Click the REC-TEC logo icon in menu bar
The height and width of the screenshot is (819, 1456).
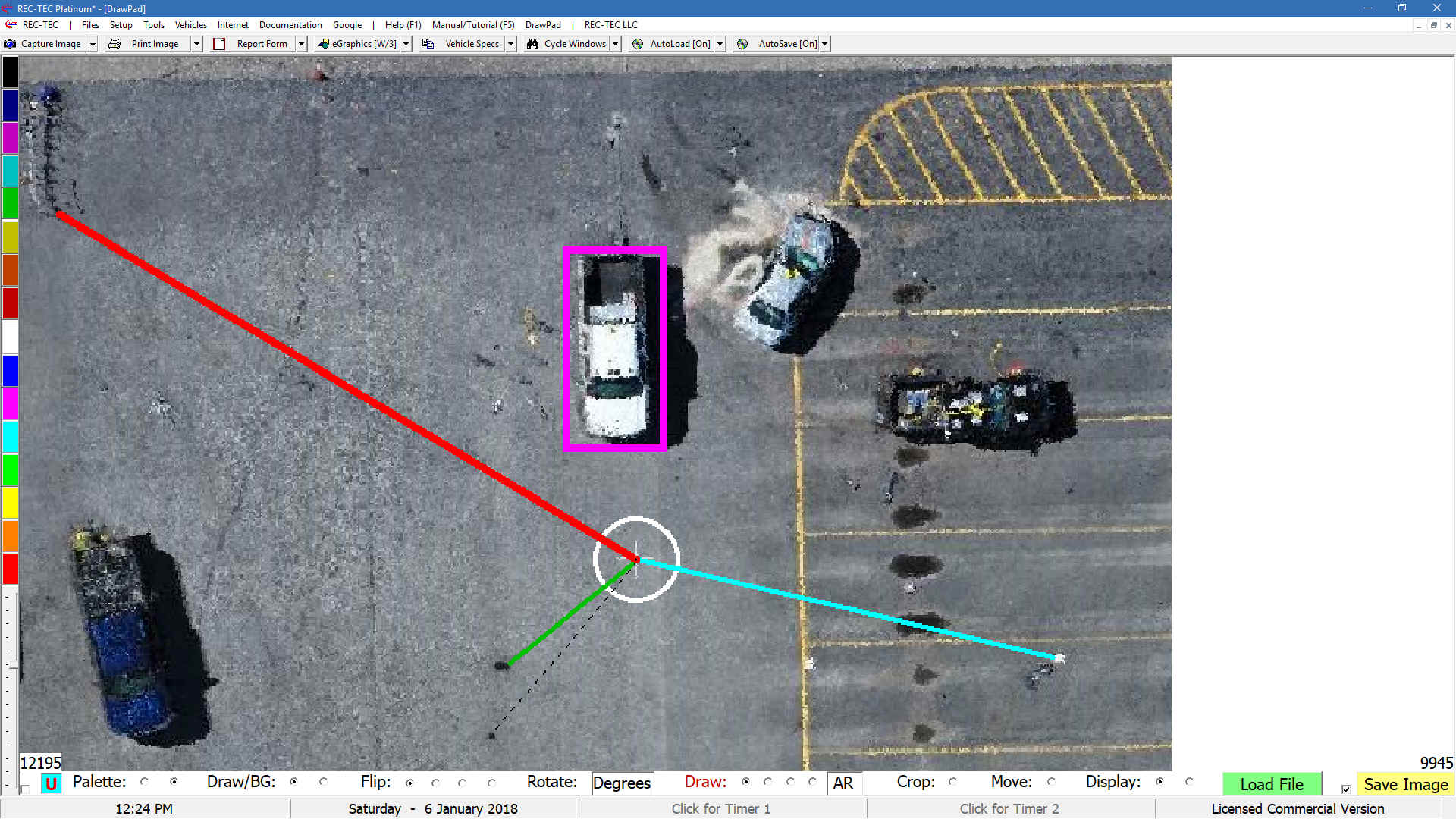click(x=11, y=24)
